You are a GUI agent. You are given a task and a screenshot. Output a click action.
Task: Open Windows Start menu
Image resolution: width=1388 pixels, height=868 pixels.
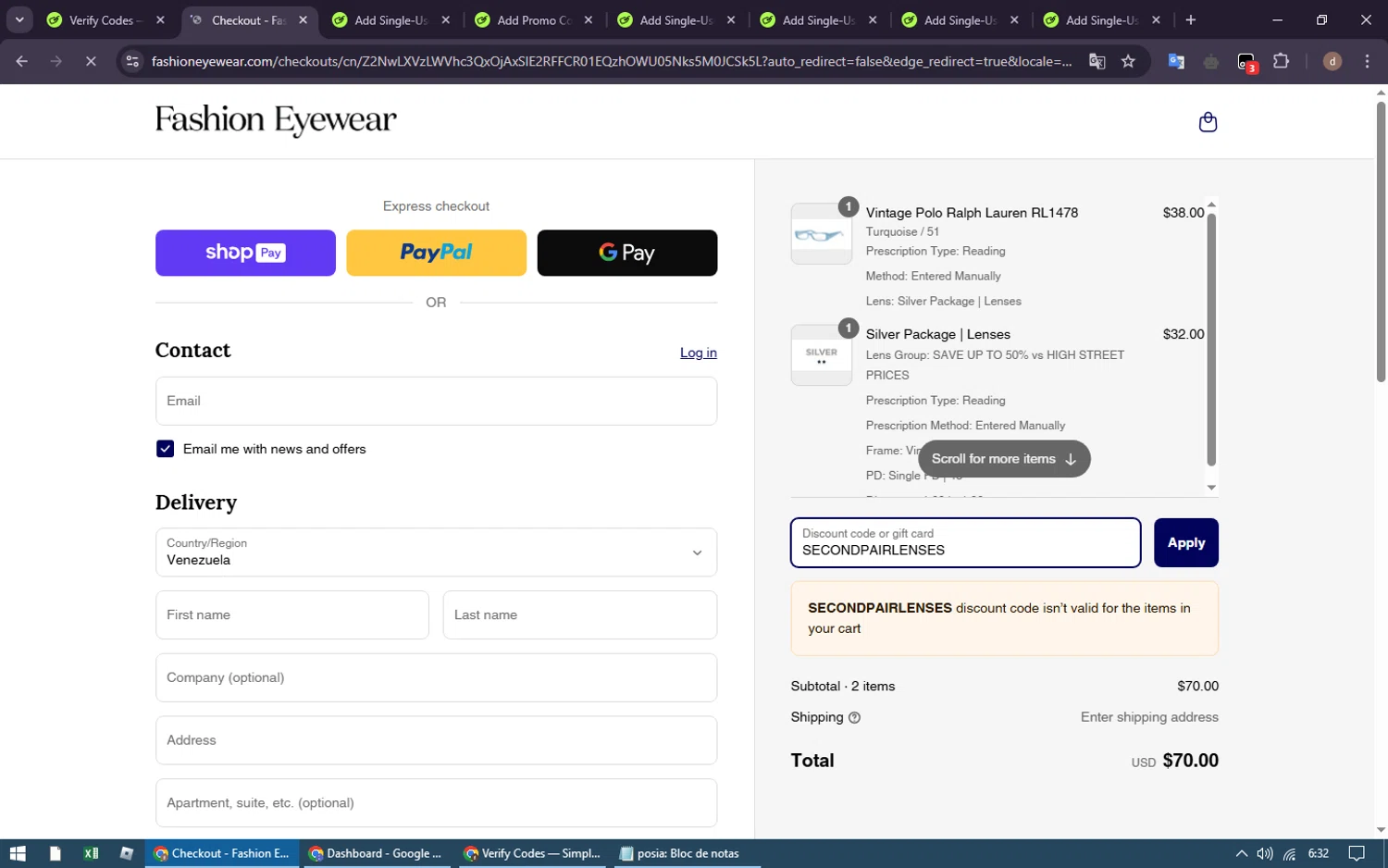(x=18, y=853)
